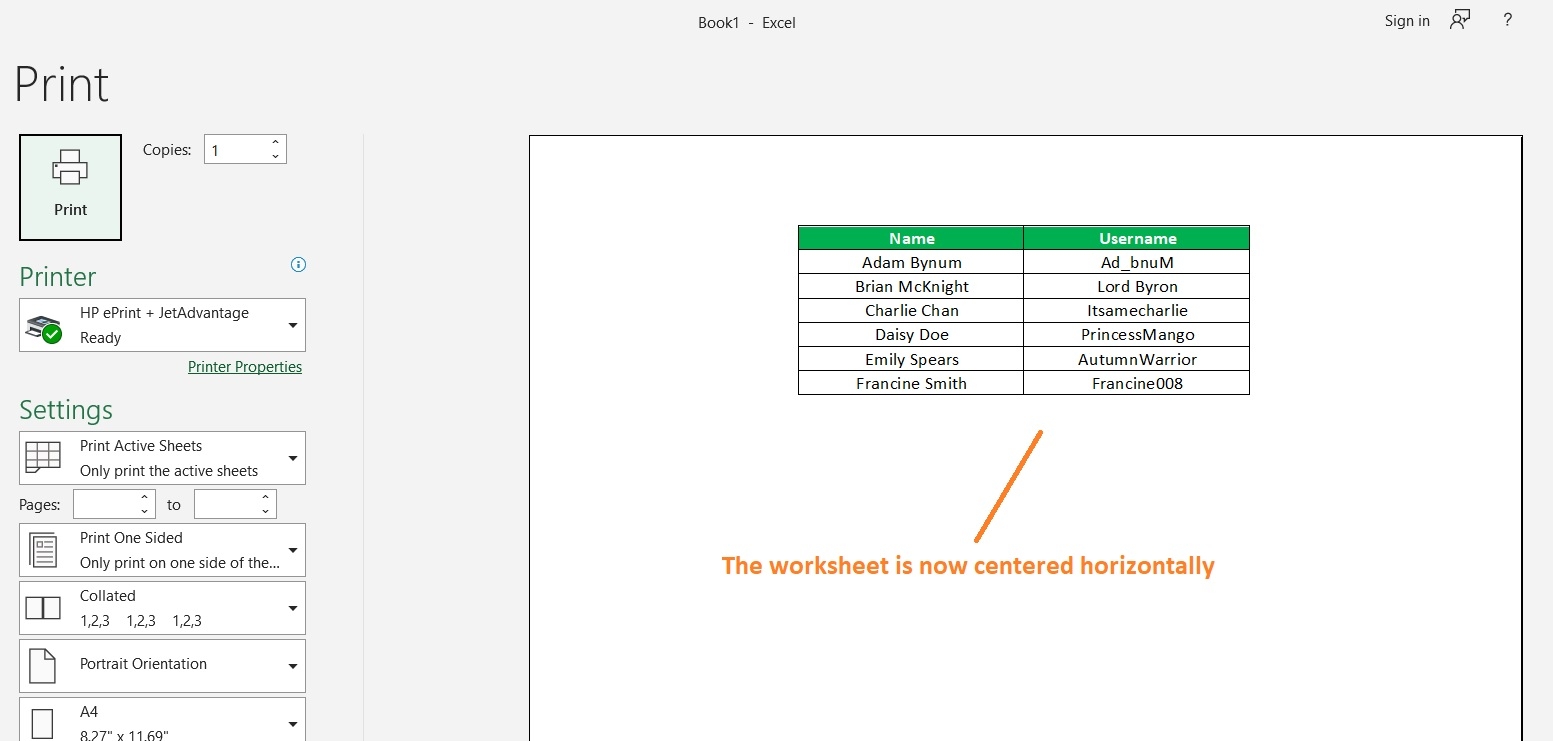Image resolution: width=1553 pixels, height=741 pixels.
Task: Click the large Print button icon
Action: [69, 168]
